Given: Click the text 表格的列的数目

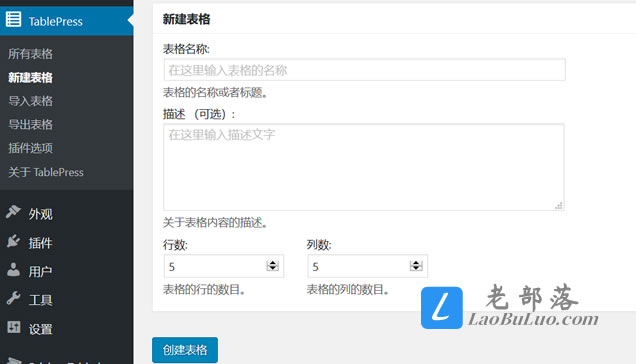Looking at the screenshot, I should tap(348, 289).
